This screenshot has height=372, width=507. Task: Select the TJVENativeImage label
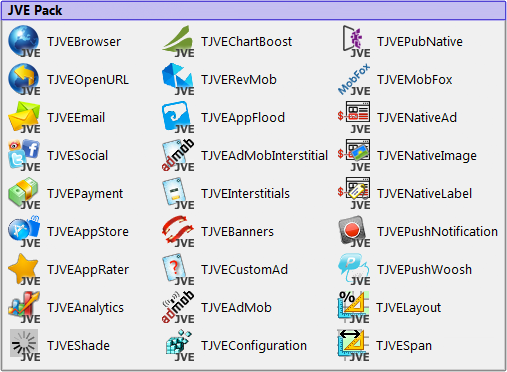point(427,156)
